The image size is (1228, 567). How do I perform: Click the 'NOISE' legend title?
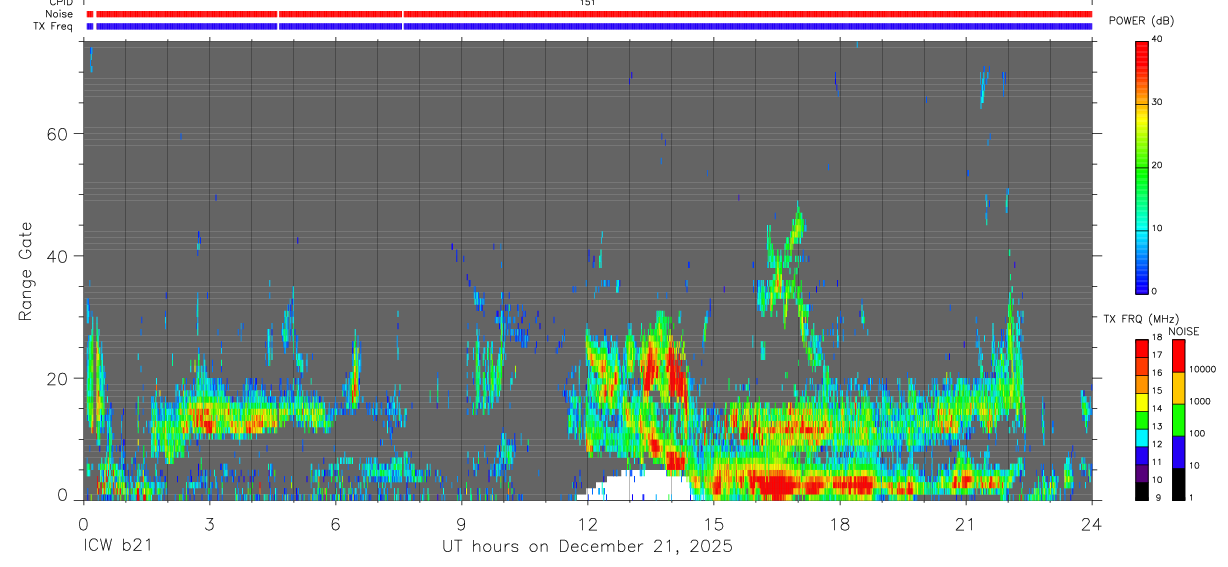tap(1184, 331)
